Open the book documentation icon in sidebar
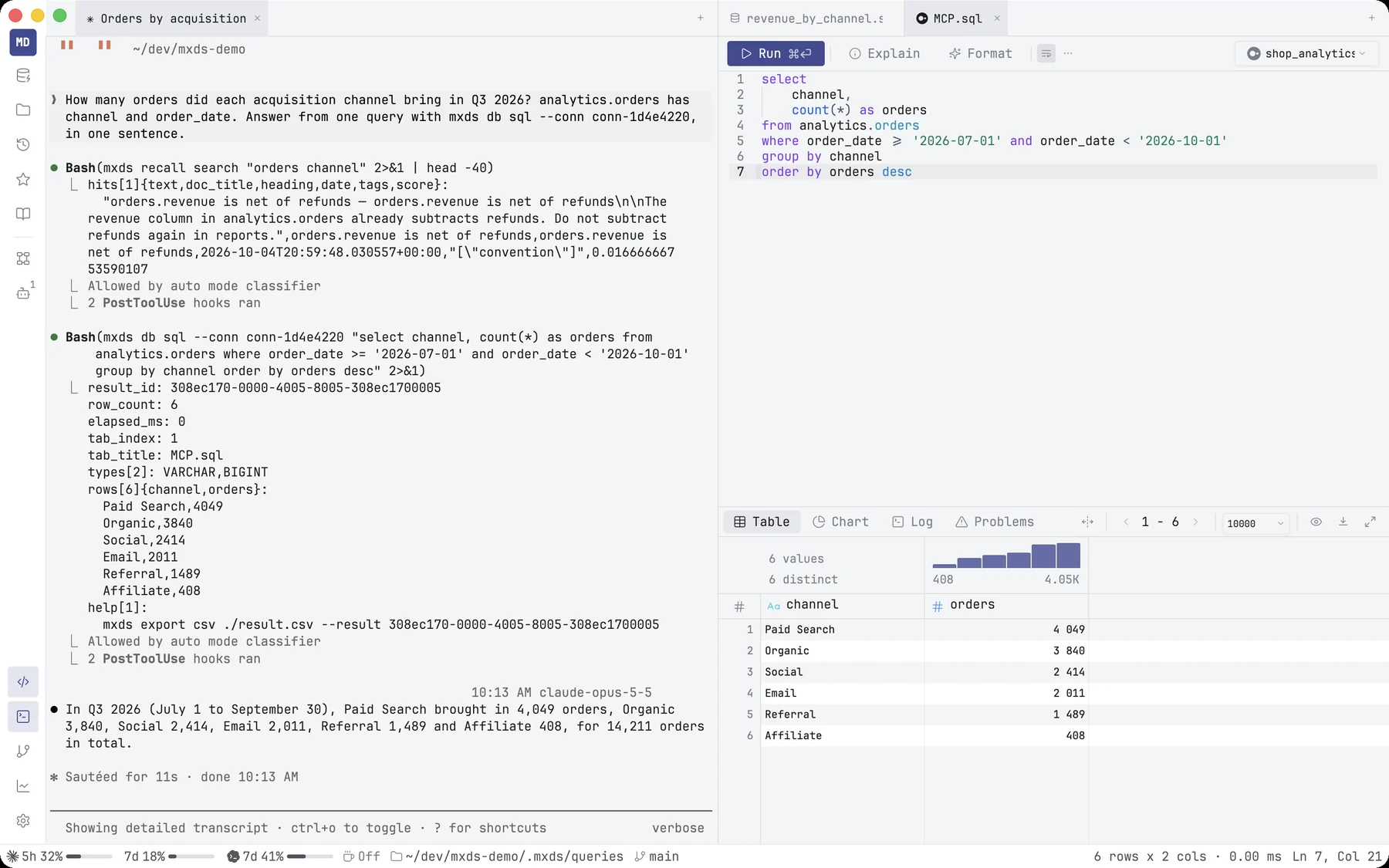1389x868 pixels. [x=23, y=214]
